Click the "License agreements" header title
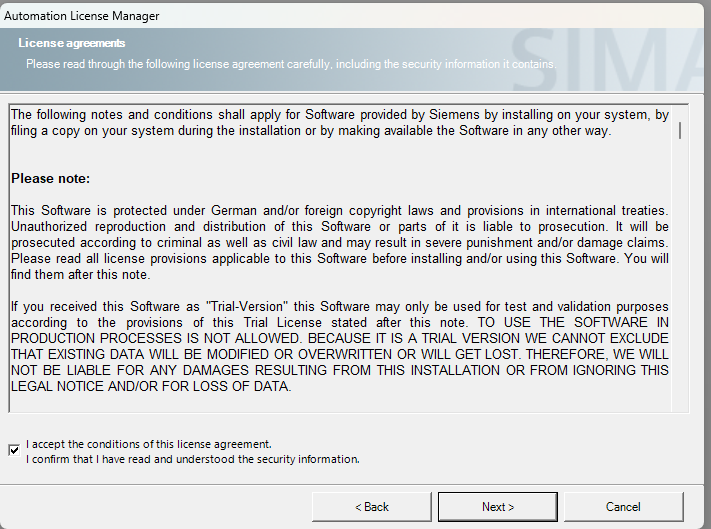The height and width of the screenshot is (529, 711). tap(72, 44)
